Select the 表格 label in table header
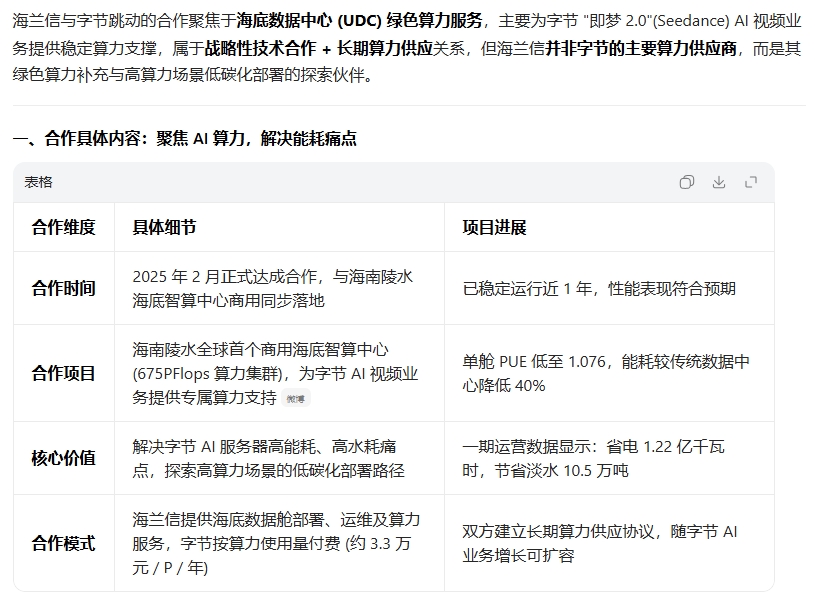Viewport: 815px width, 596px height. click(x=38, y=182)
